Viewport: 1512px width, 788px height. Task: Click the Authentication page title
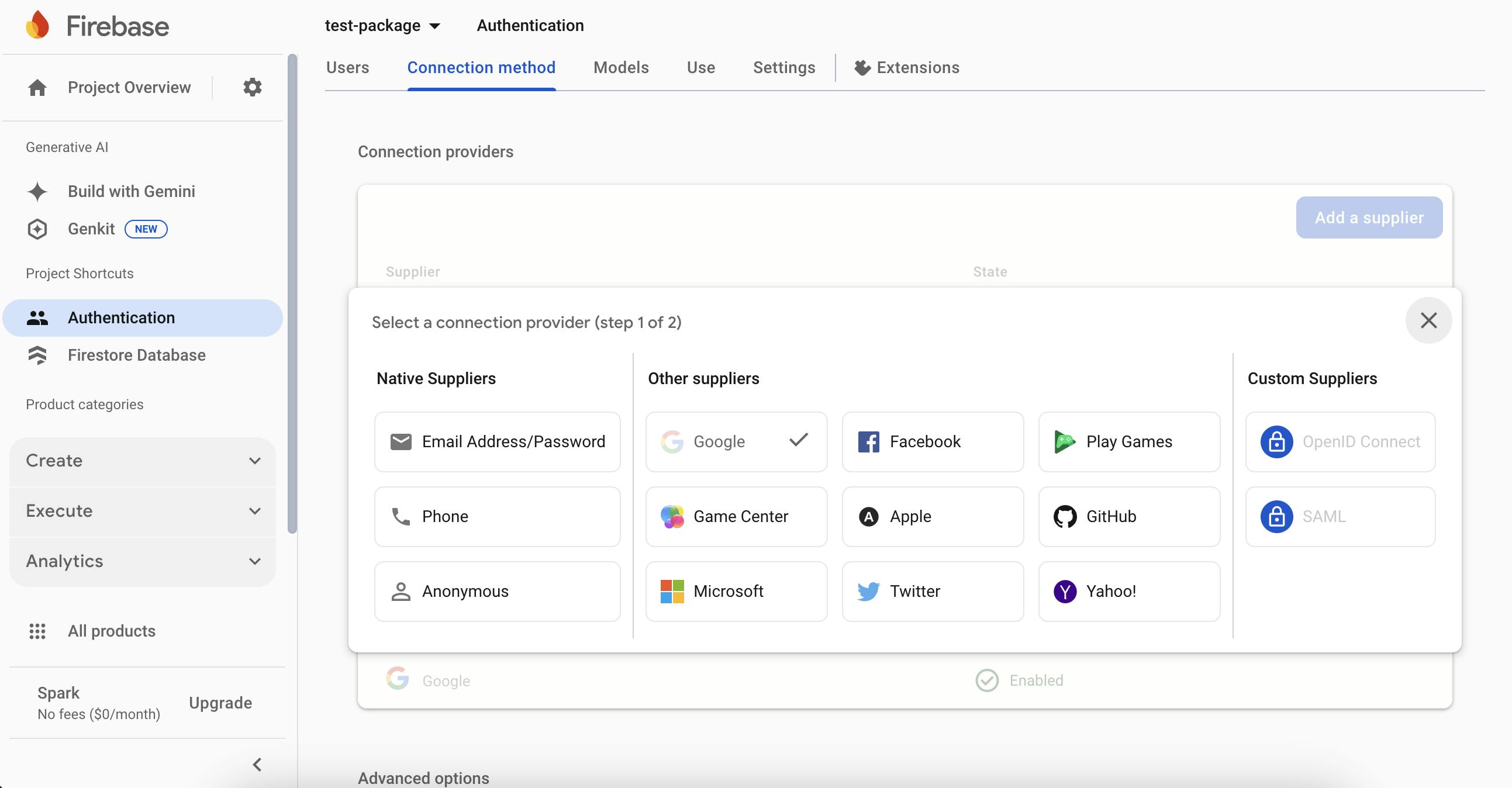(530, 25)
